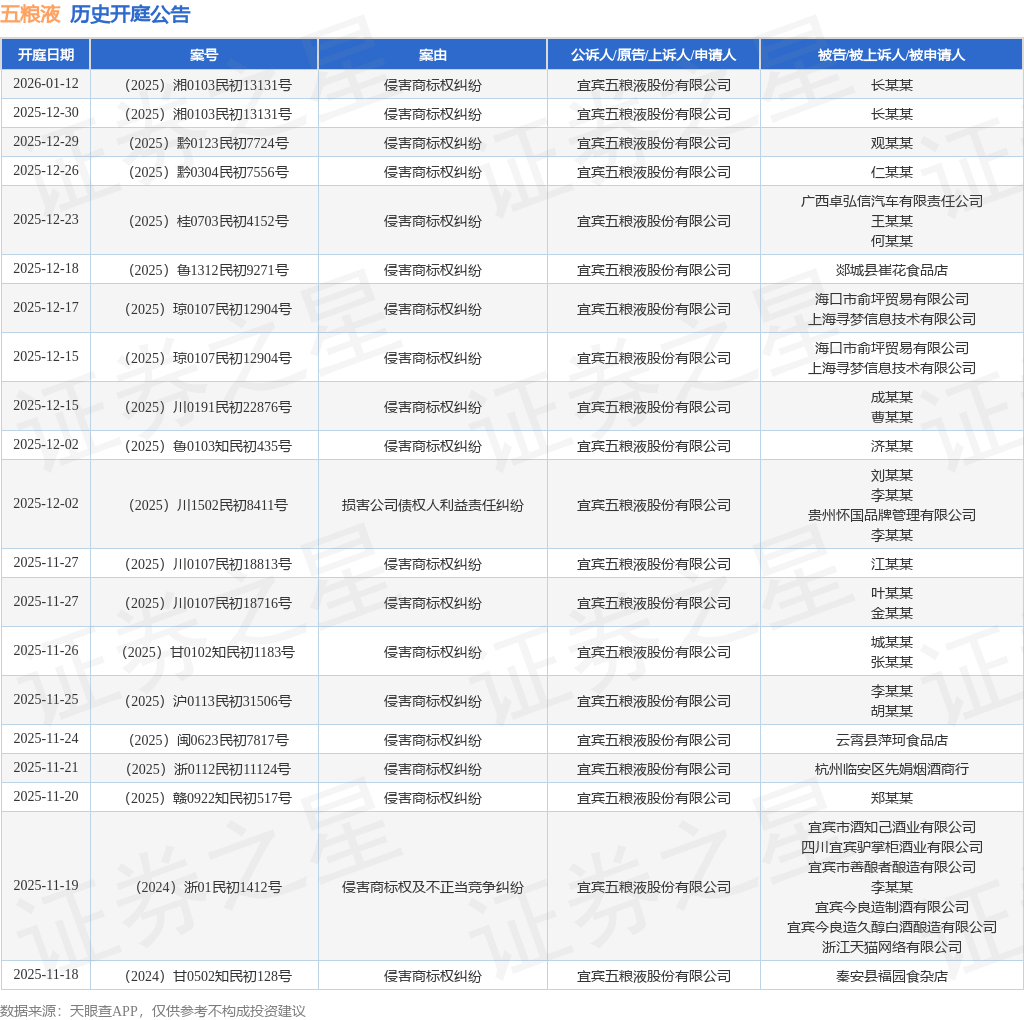Click defendant 四川宜宾驴掌柜酒业有限公司

click(891, 847)
